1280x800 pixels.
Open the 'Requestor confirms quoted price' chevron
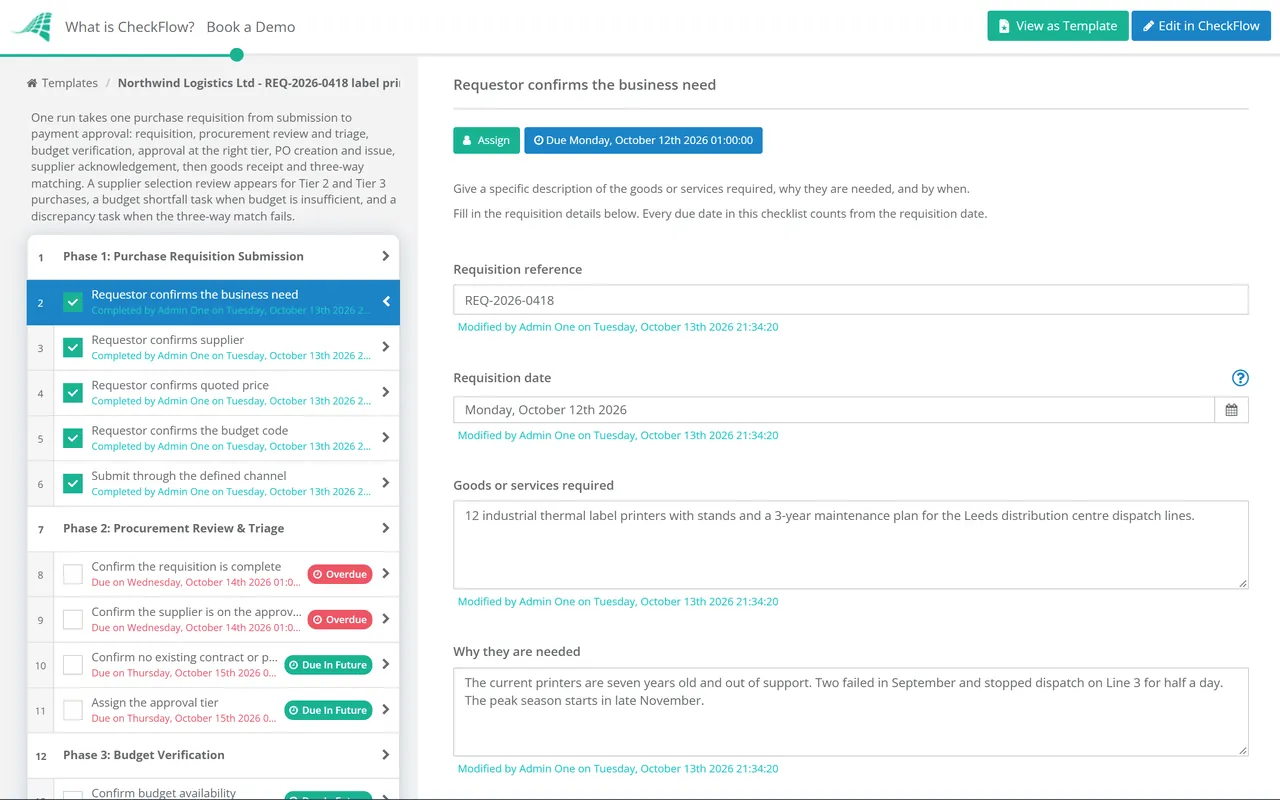pyautogui.click(x=386, y=393)
